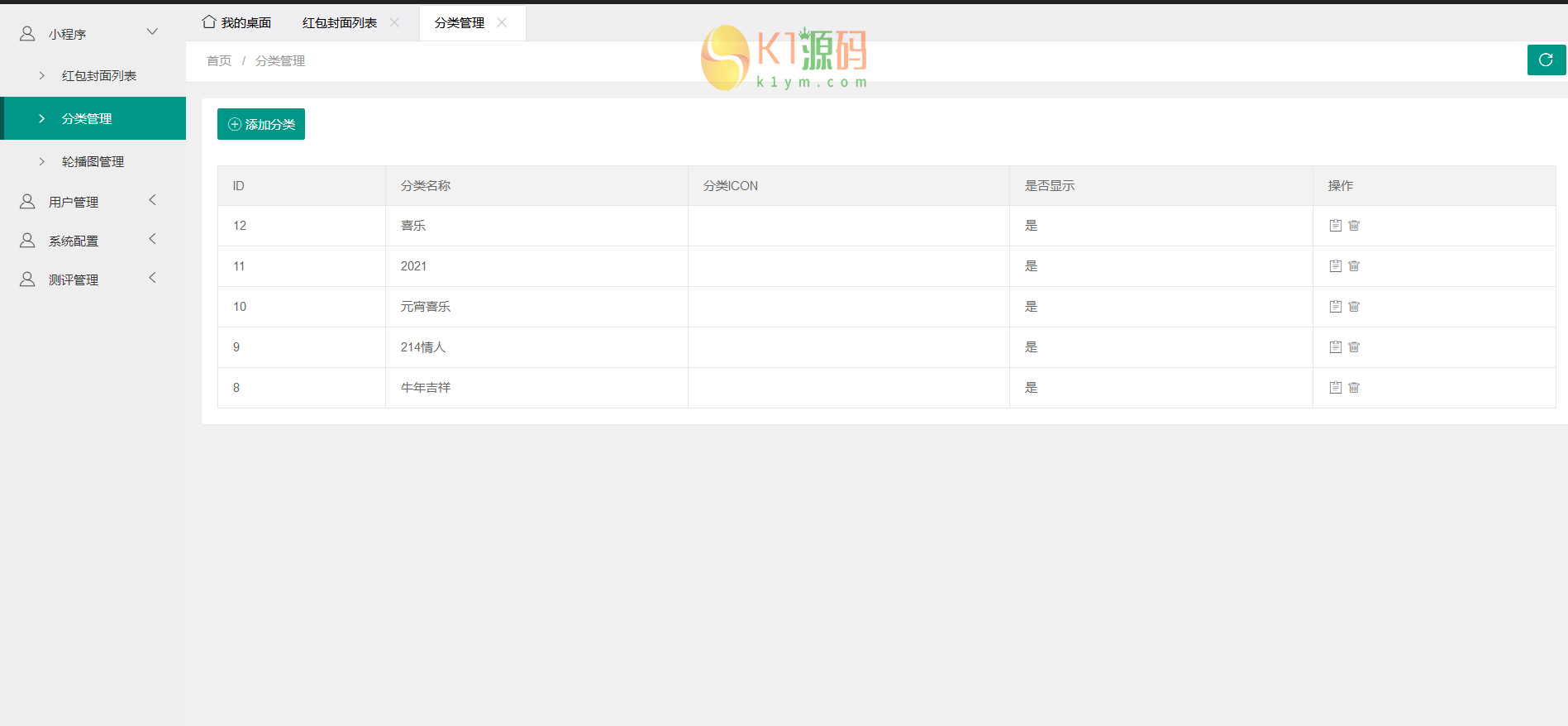Click the user icon beside 测评管理
Viewport: 1568px width, 726px height.
tap(27, 279)
